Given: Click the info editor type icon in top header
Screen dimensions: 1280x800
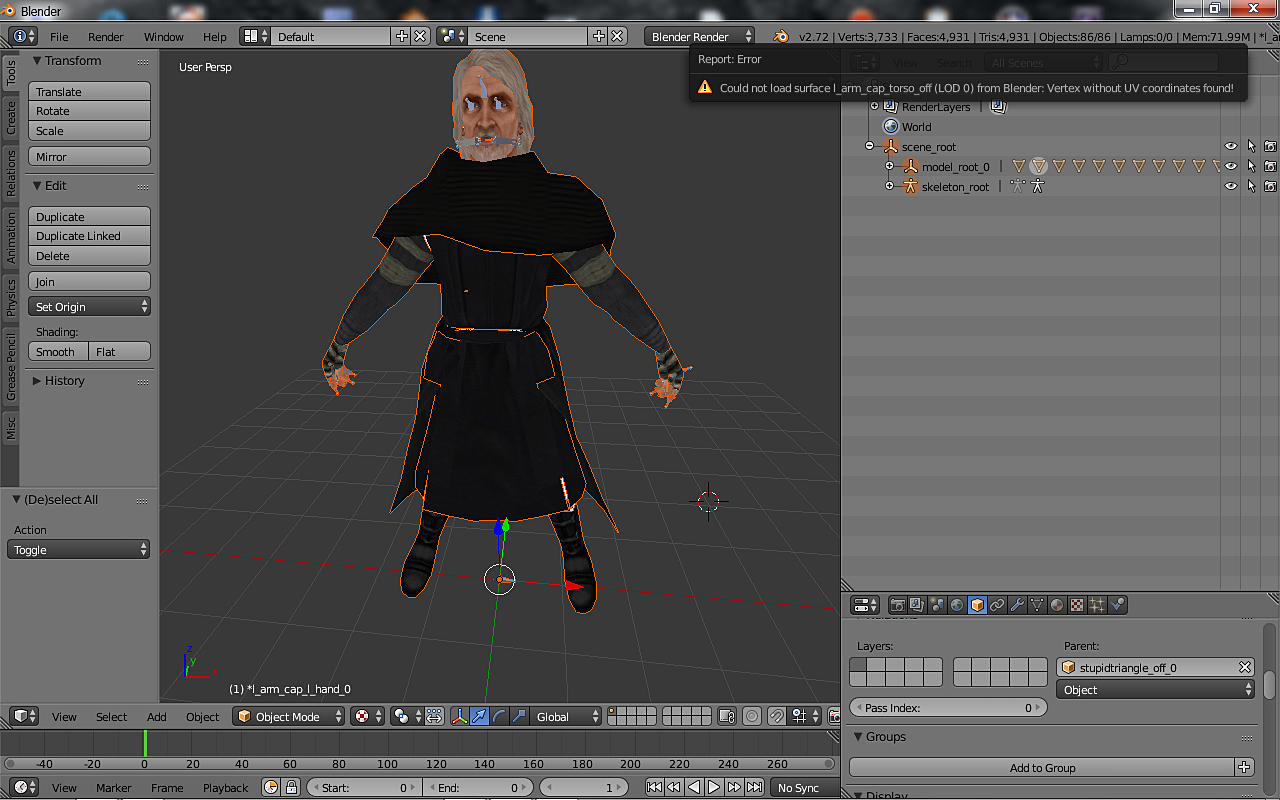Looking at the screenshot, I should pyautogui.click(x=24, y=36).
